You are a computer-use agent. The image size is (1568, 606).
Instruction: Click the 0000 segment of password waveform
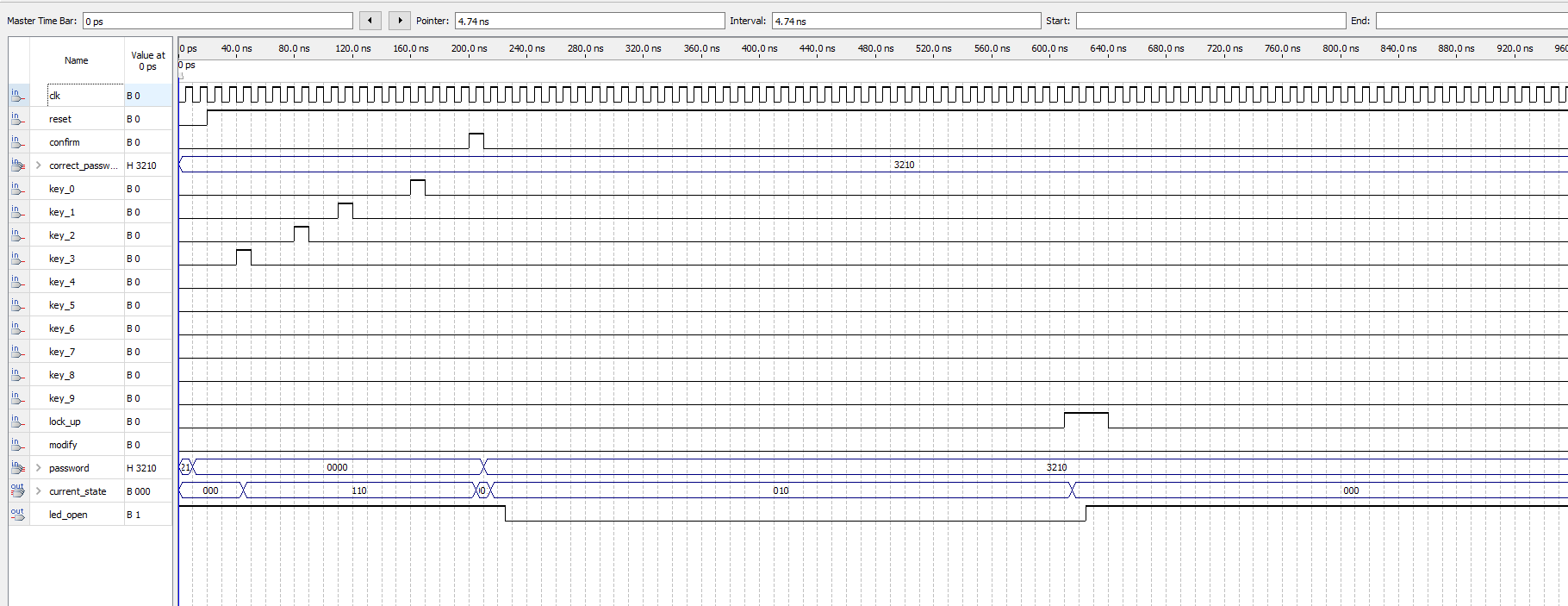point(338,467)
